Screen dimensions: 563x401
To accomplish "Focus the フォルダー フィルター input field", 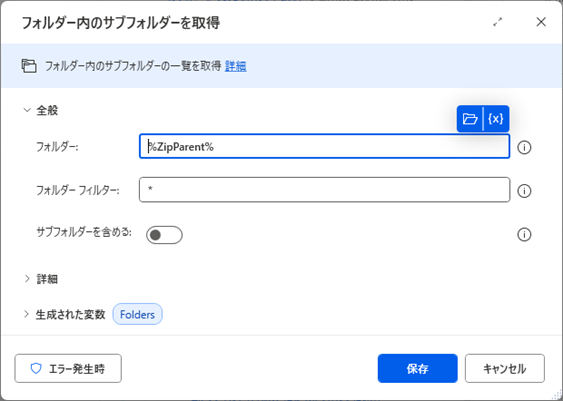I will (324, 190).
